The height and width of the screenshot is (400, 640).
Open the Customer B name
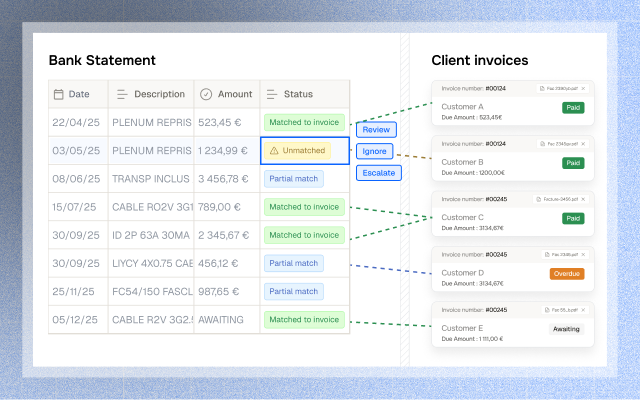[x=462, y=162]
